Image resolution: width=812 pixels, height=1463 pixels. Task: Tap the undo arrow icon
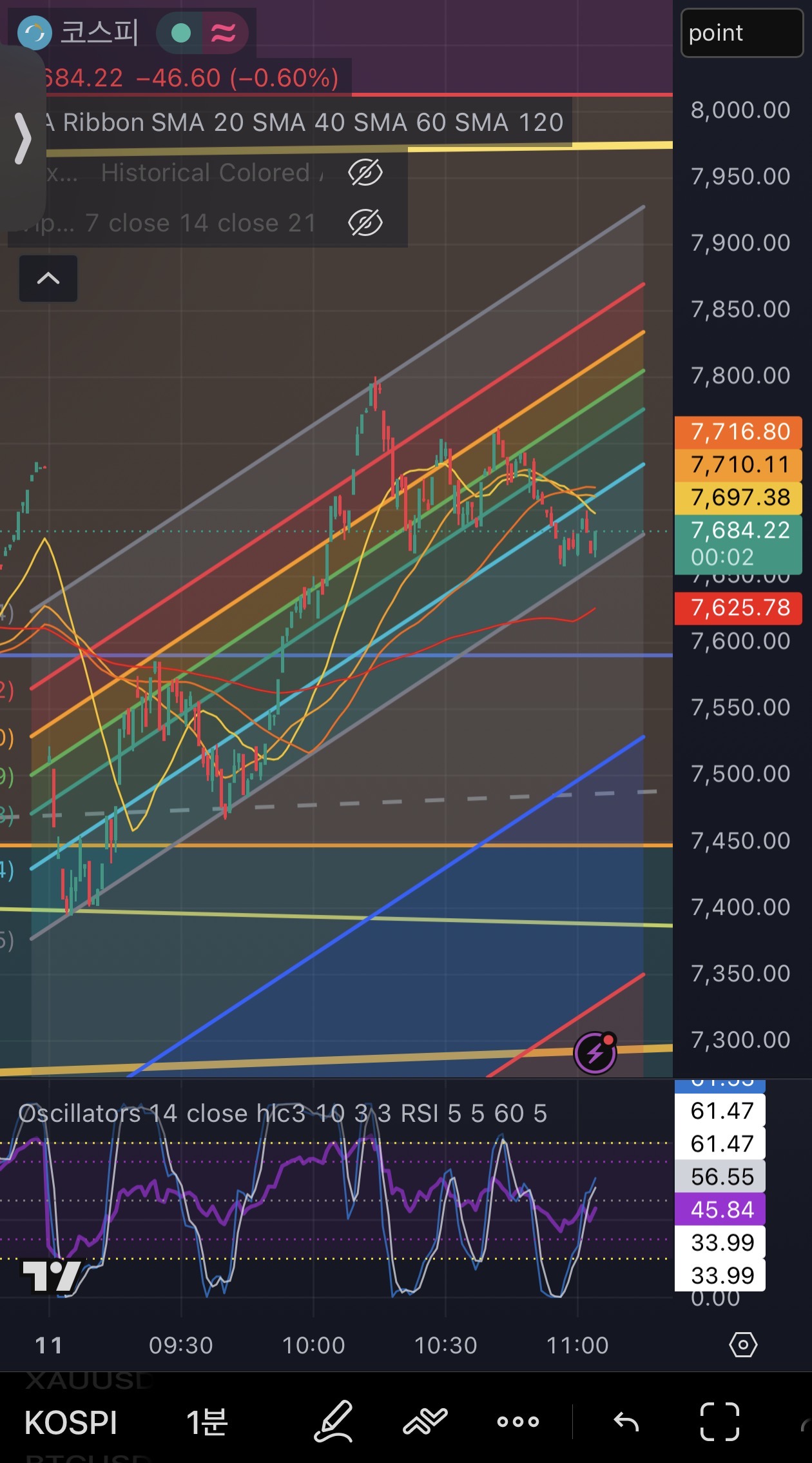point(626,1421)
